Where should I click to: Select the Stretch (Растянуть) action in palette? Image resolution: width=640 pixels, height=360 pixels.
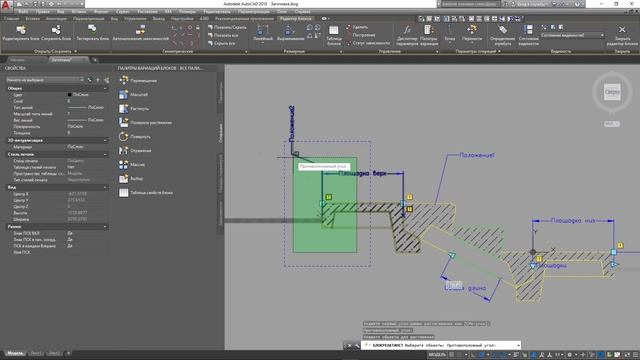[x=134, y=109]
